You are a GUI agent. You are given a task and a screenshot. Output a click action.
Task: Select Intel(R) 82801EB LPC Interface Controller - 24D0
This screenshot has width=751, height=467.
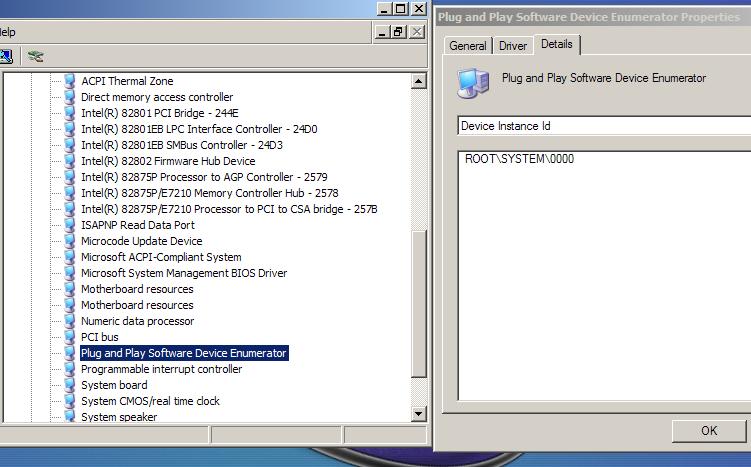pyautogui.click(x=199, y=129)
